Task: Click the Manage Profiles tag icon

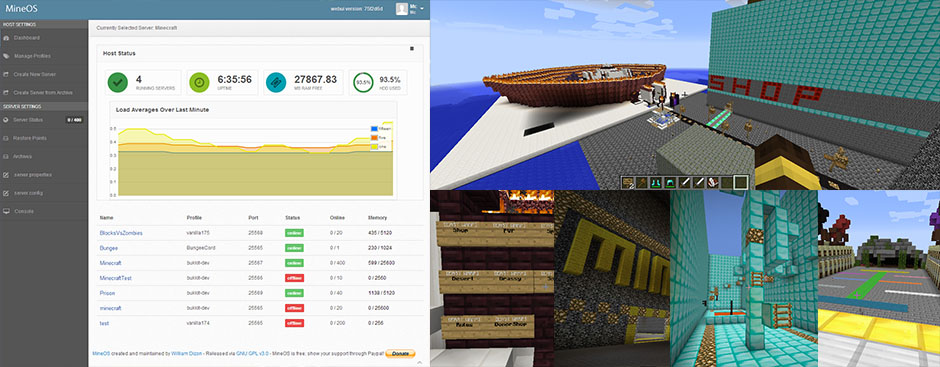Action: [x=6, y=56]
